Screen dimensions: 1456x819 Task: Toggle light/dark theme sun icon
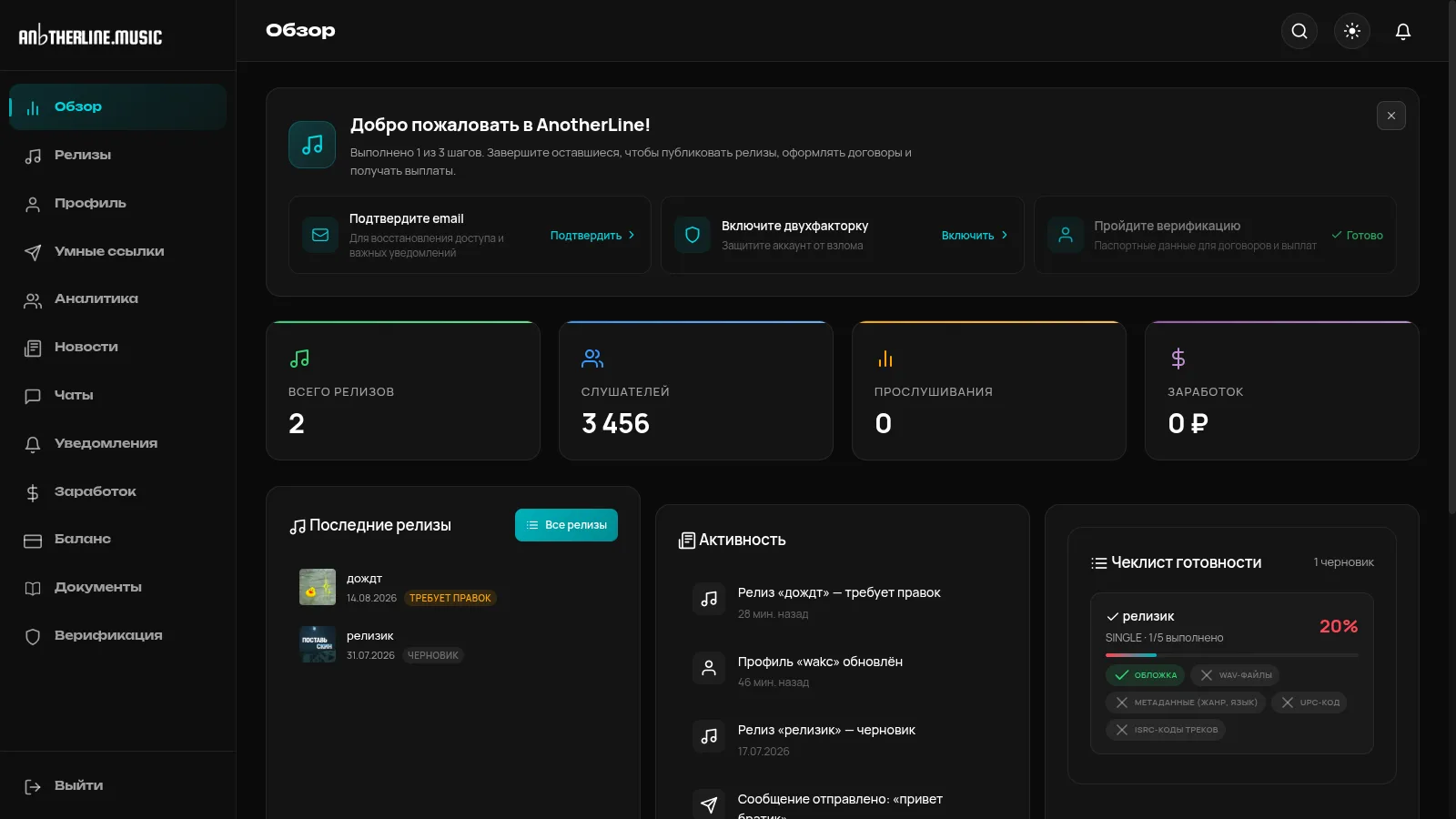(x=1352, y=31)
